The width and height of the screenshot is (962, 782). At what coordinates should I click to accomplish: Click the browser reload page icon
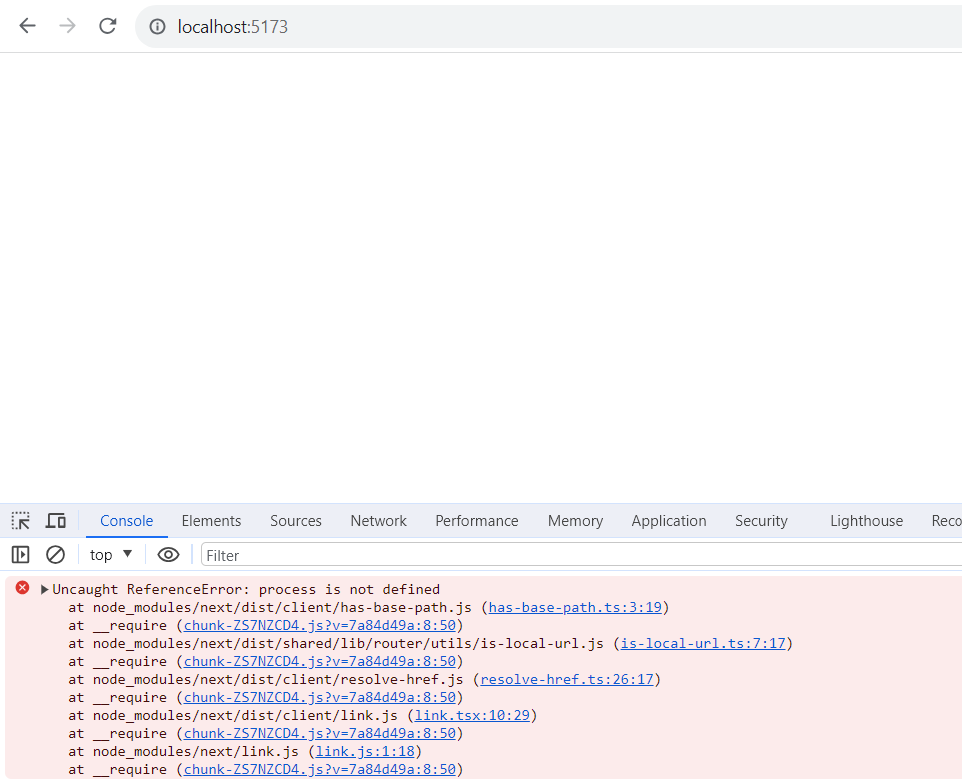point(107,26)
